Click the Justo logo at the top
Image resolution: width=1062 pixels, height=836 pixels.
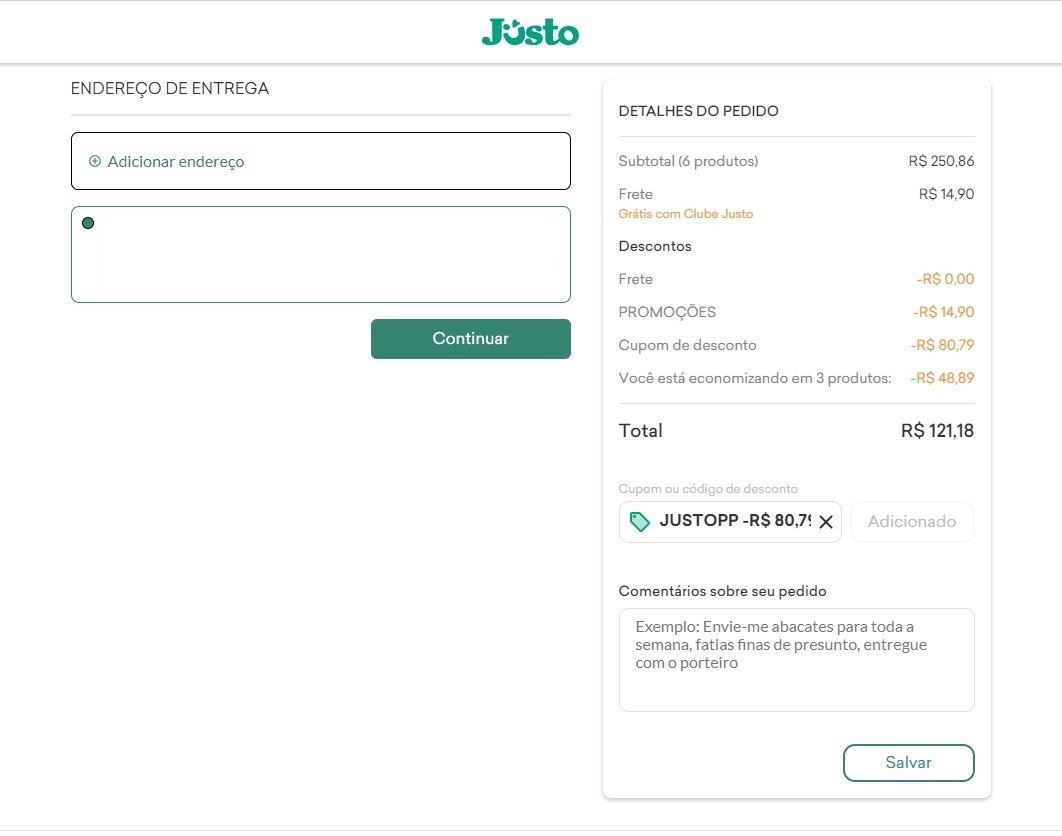point(530,32)
